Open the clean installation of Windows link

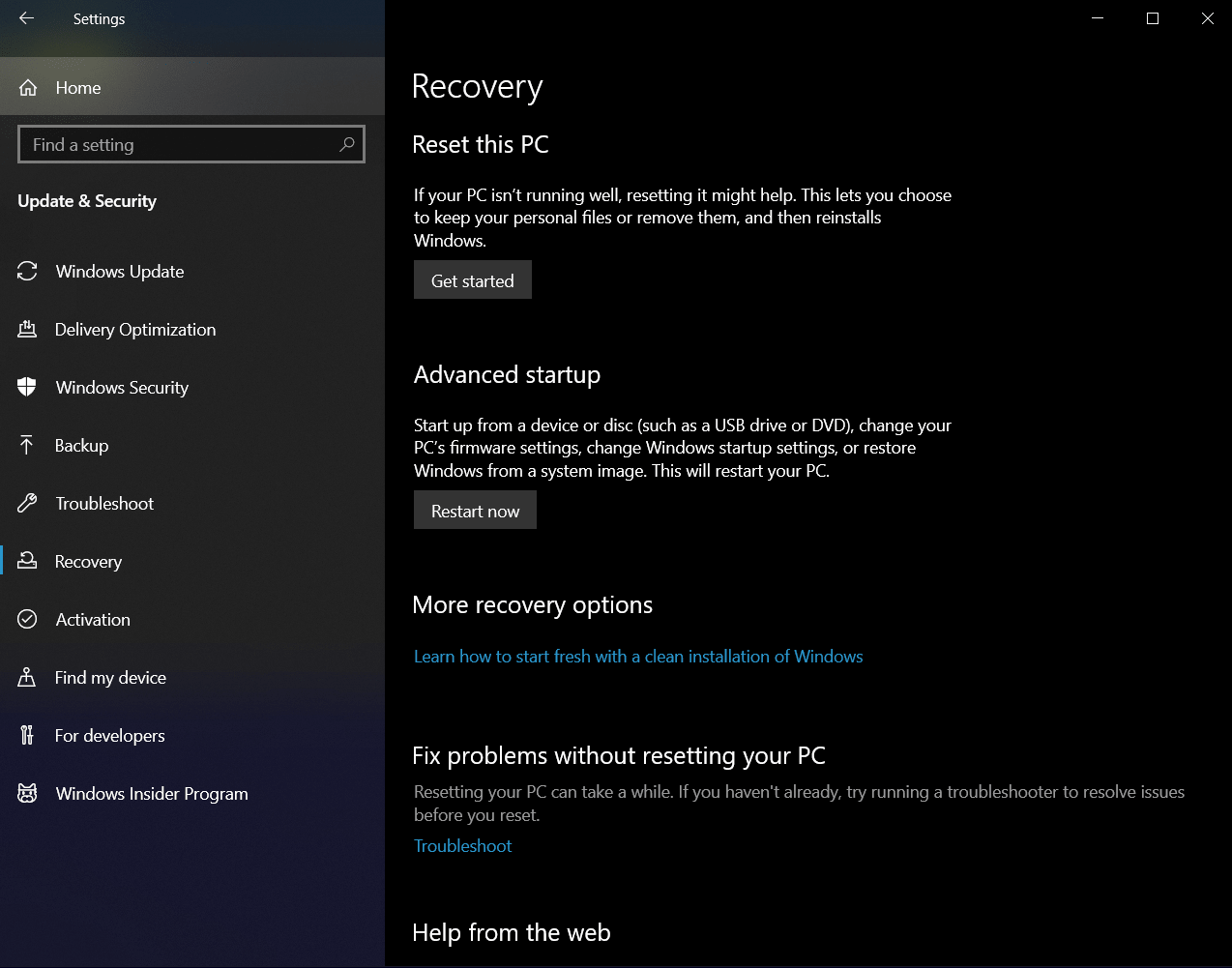point(638,657)
